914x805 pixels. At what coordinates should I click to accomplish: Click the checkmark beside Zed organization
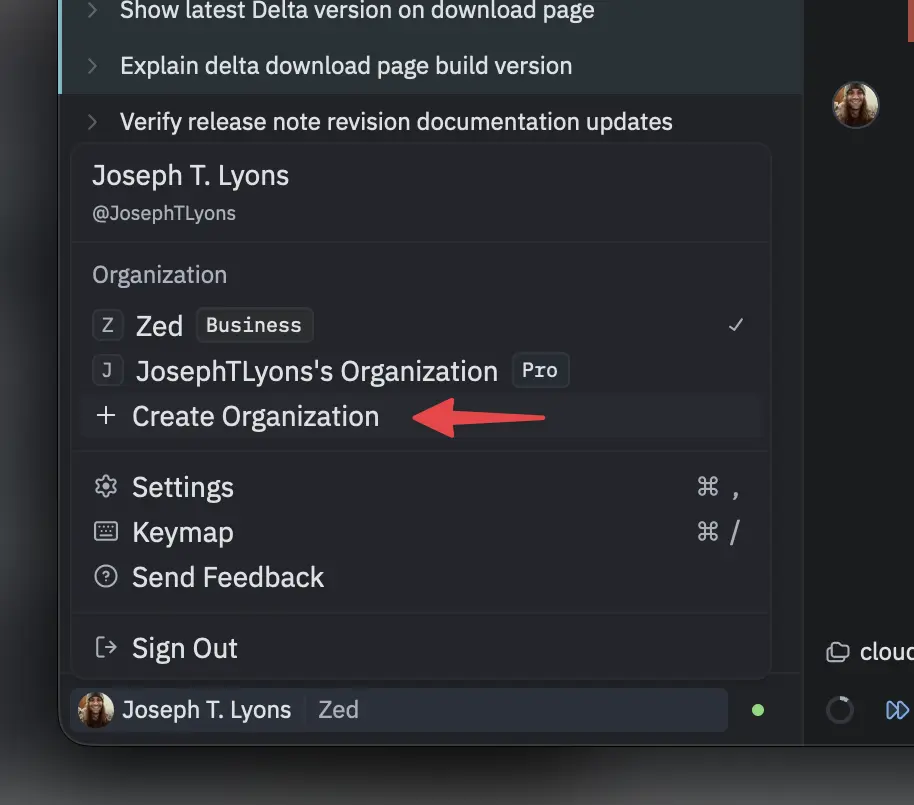[x=736, y=325]
